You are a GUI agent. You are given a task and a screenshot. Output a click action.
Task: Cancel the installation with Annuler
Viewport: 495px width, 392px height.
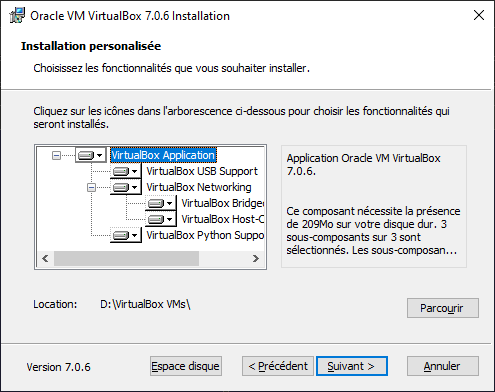pyautogui.click(x=443, y=366)
